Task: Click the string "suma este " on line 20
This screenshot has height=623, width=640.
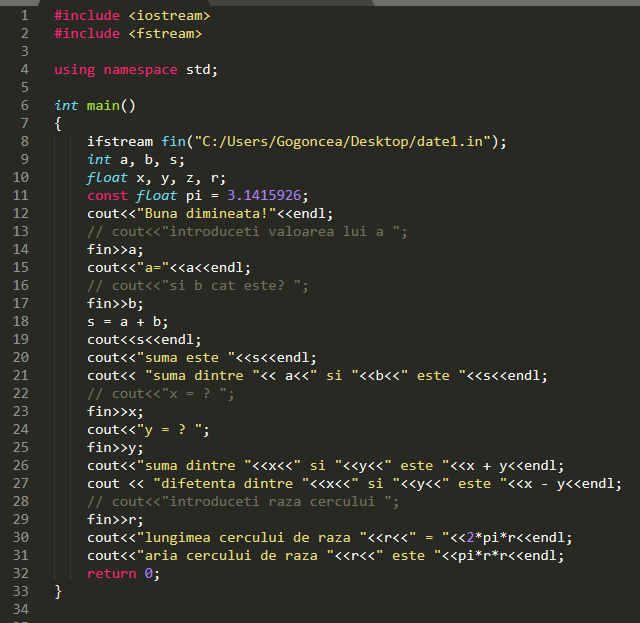Action: click(186, 358)
